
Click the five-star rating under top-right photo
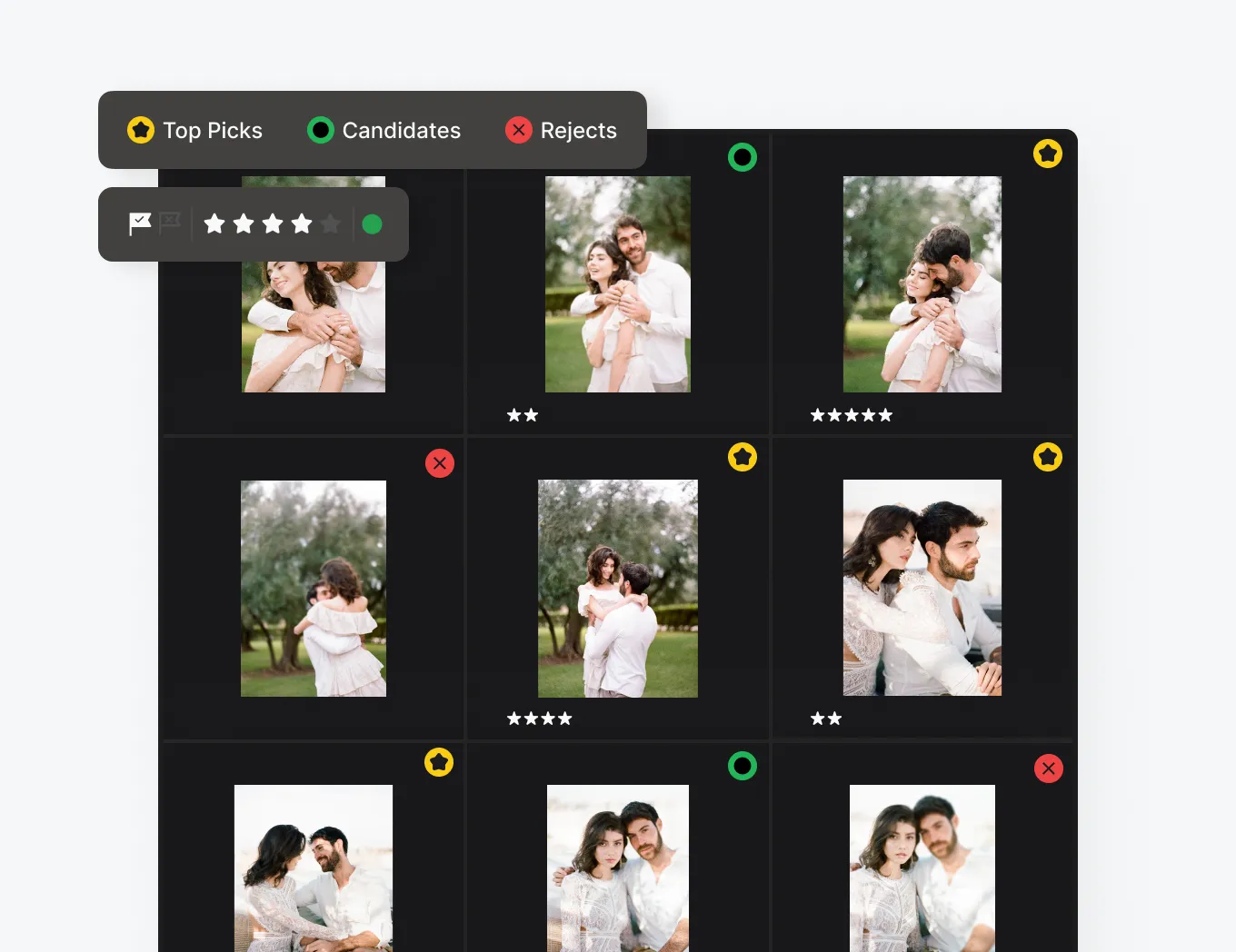[852, 415]
